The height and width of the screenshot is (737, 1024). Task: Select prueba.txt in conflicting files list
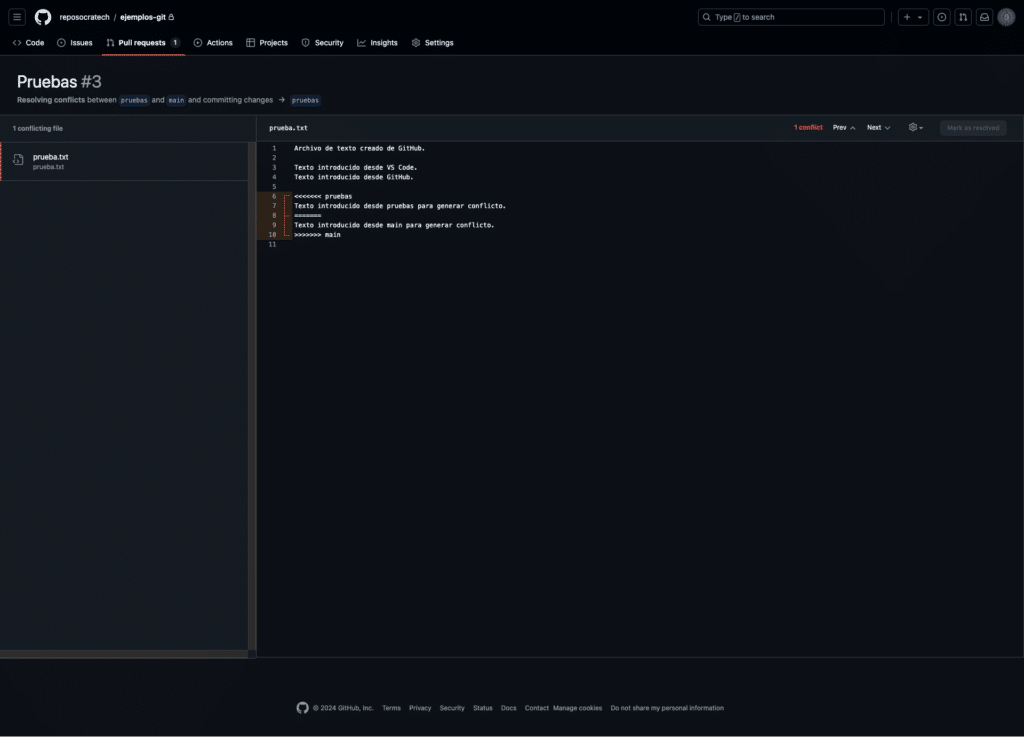pos(124,161)
